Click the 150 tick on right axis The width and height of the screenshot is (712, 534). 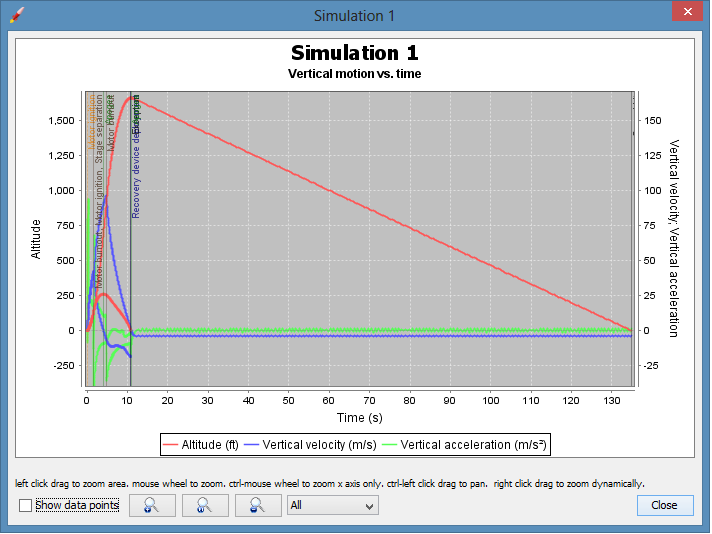pyautogui.click(x=653, y=121)
